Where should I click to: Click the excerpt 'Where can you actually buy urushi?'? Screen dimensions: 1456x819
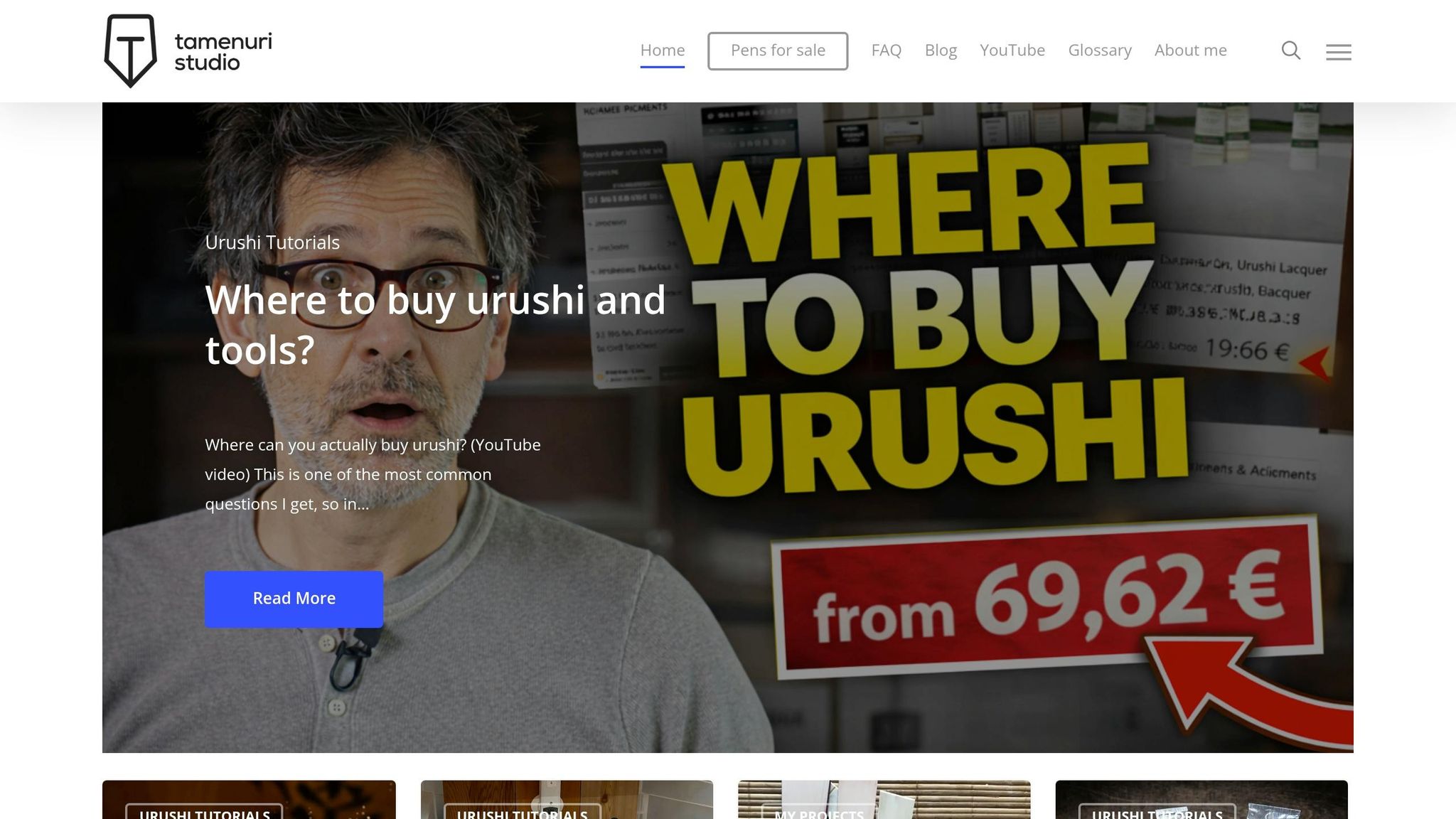(x=373, y=474)
